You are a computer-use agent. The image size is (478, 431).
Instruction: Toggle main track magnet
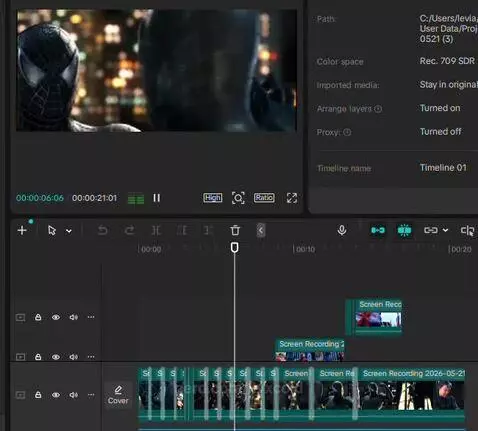coord(378,230)
